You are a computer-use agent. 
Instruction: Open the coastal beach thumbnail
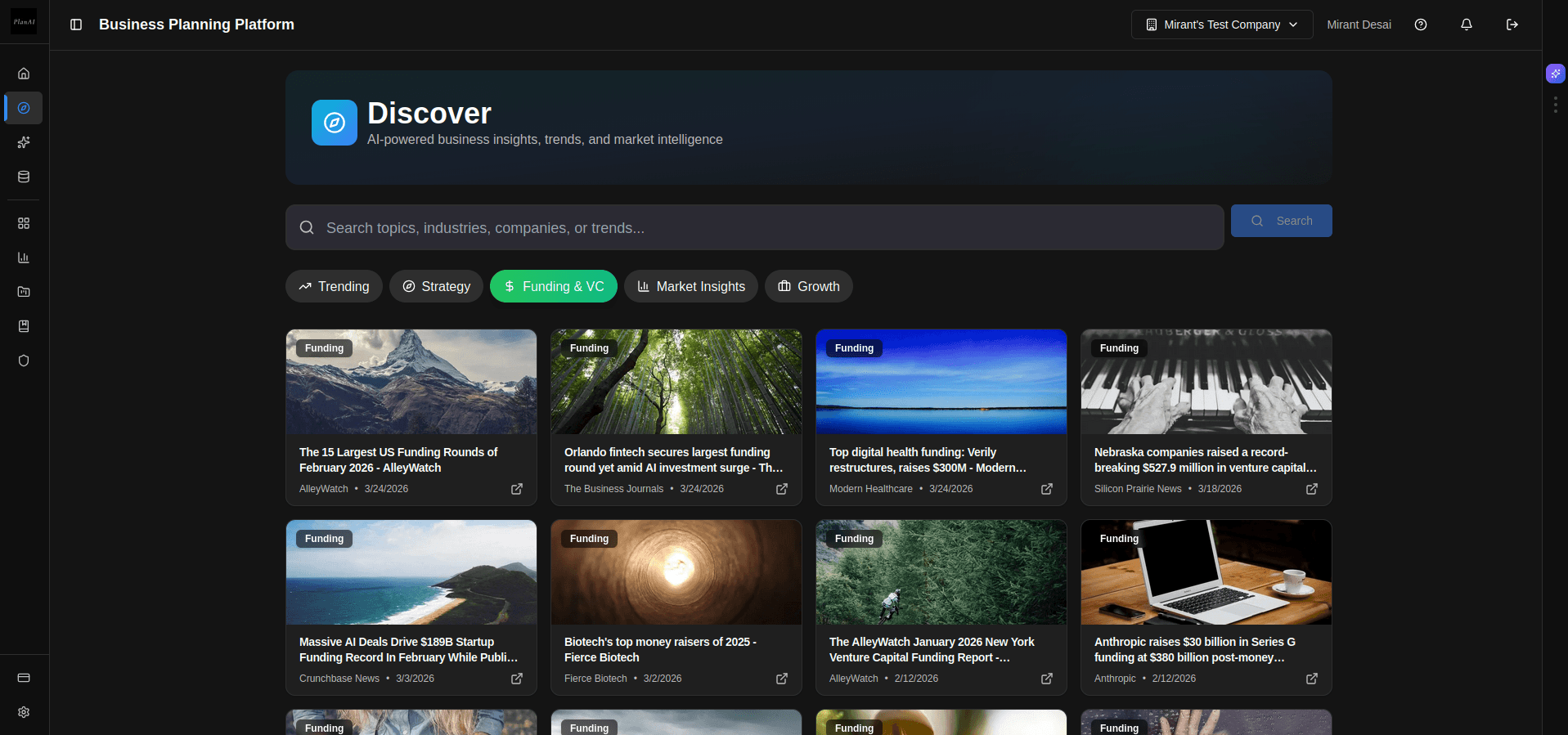point(411,572)
